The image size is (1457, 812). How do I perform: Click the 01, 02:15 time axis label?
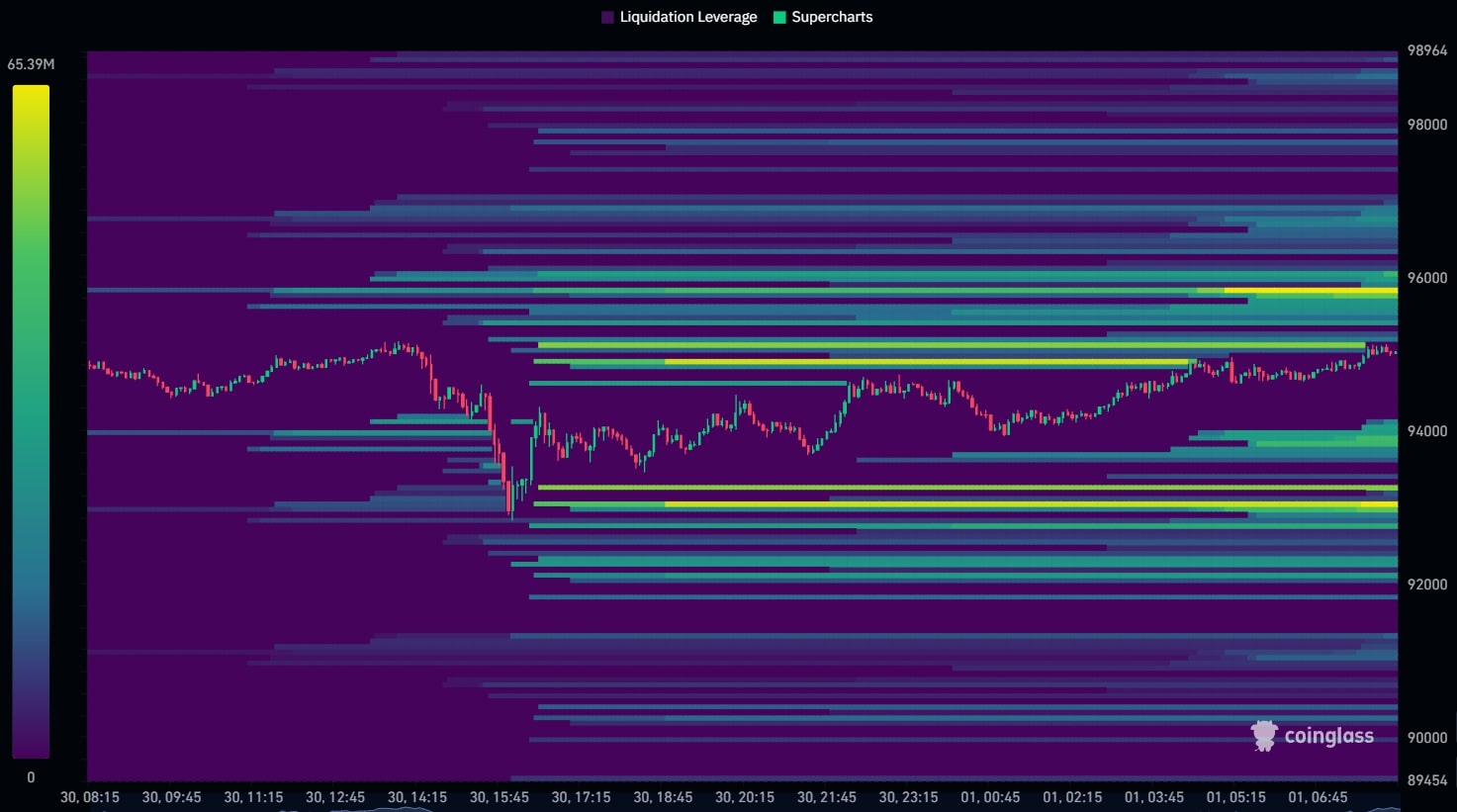click(1072, 797)
